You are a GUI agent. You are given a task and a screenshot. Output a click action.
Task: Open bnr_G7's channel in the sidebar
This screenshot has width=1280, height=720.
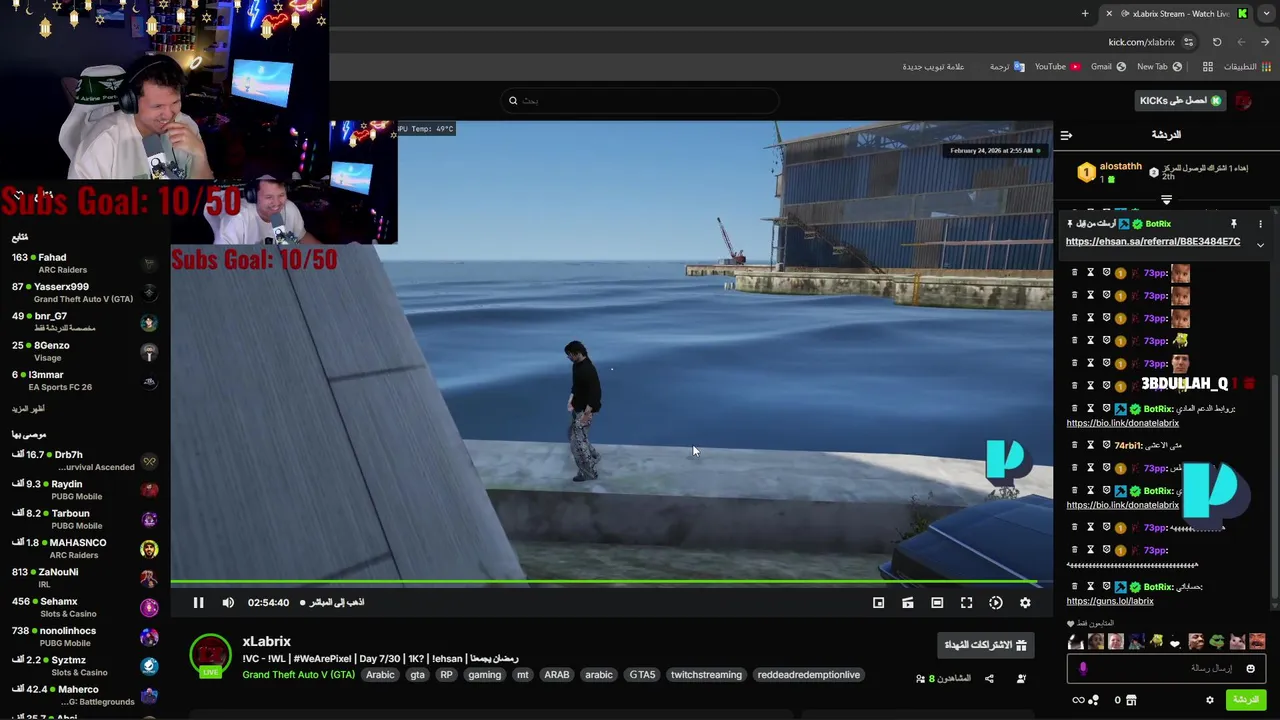coord(85,322)
